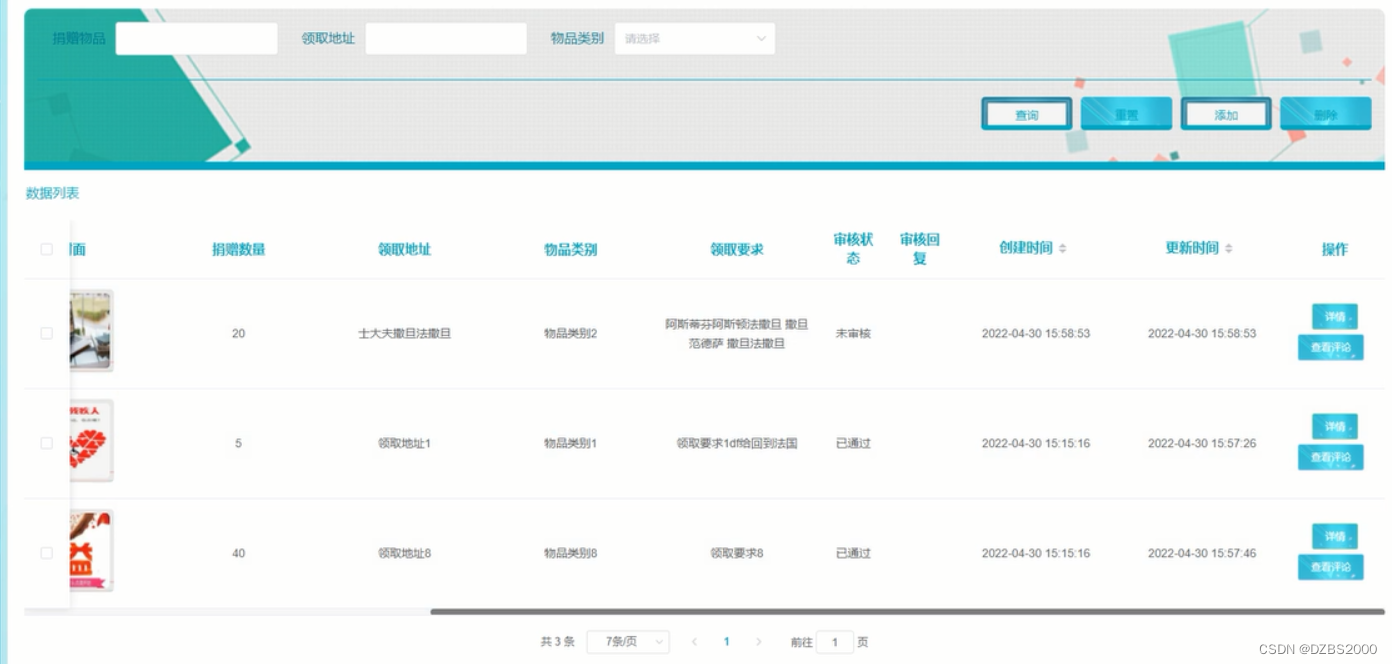Click created time 2022-04-30 15:58:53 cell
The image size is (1392, 664).
[x=1036, y=333]
